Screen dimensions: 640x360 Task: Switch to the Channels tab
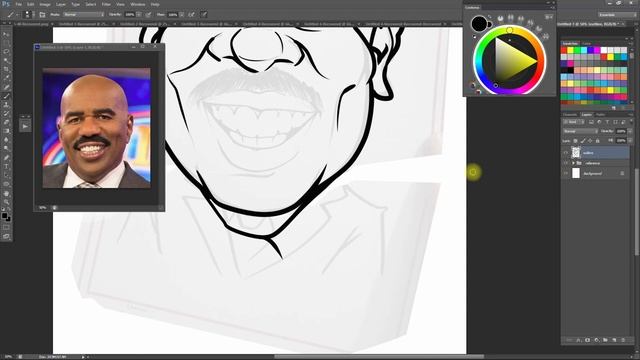click(x=570, y=115)
